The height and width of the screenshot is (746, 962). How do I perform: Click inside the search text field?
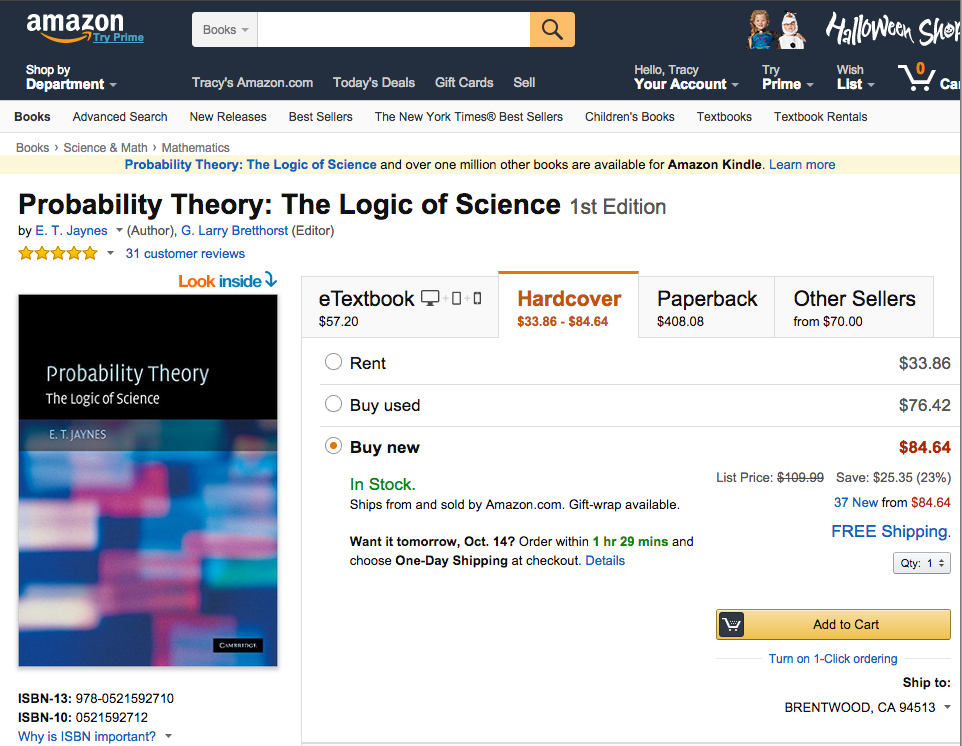(393, 30)
